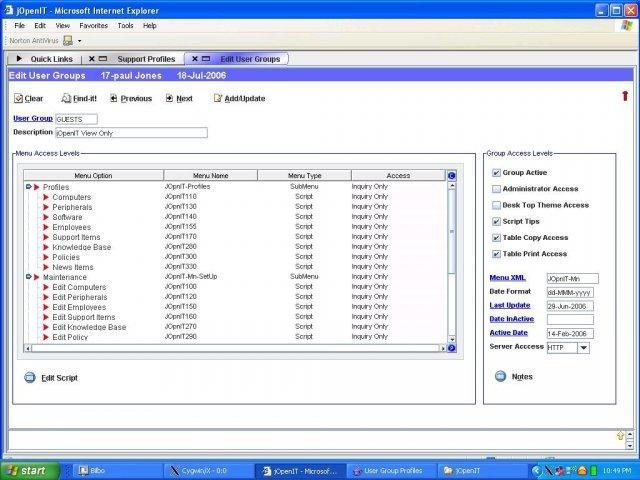Click the Date InActive link
Screen dimensions: 640x480
click(511, 319)
